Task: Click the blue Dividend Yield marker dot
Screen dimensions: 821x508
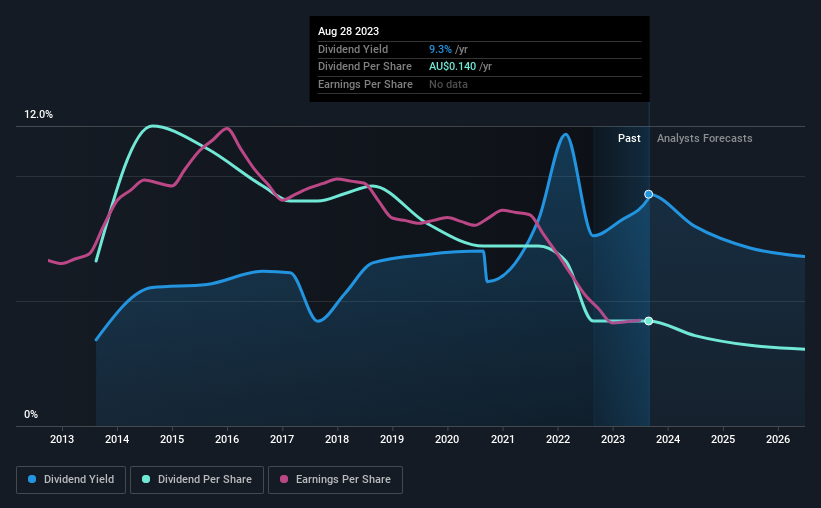Action: 649,194
